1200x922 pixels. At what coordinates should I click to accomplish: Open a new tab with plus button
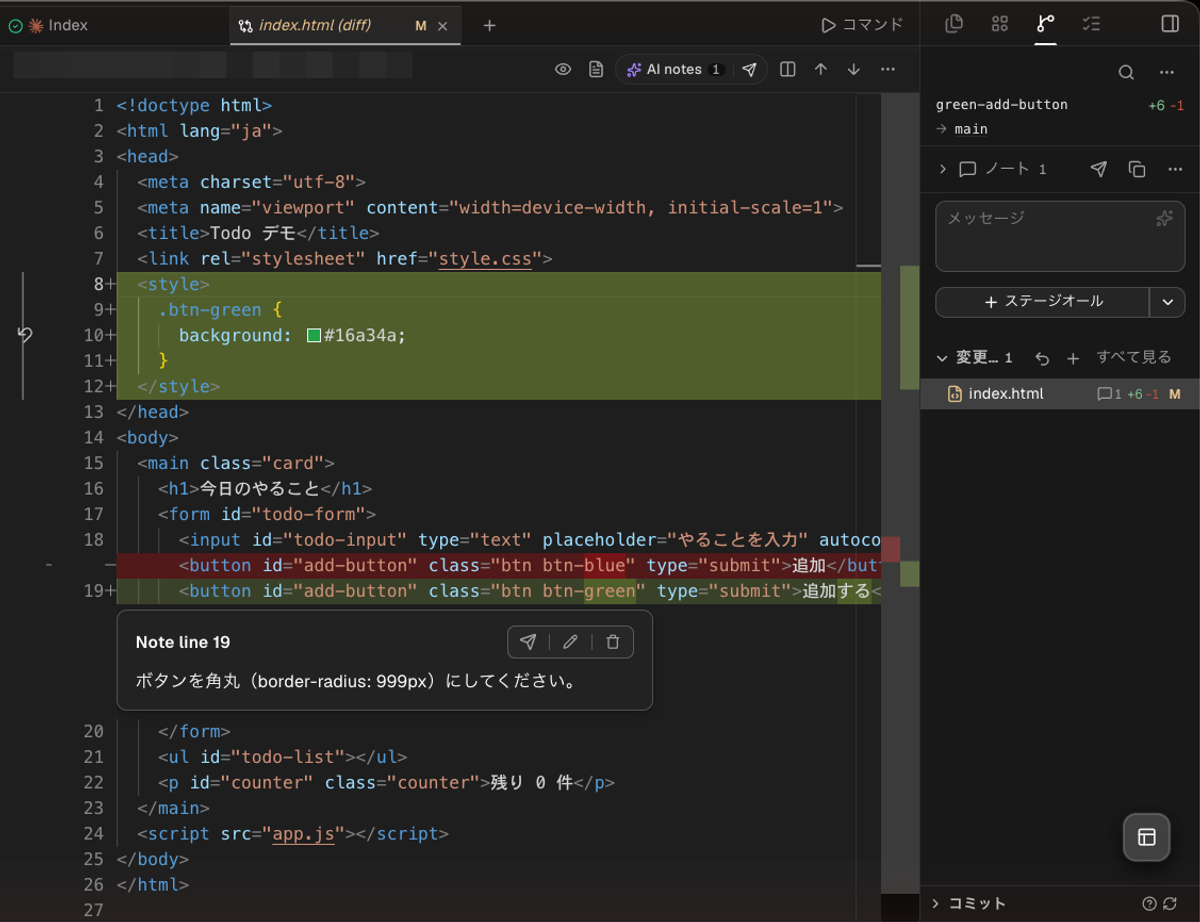tap(489, 25)
